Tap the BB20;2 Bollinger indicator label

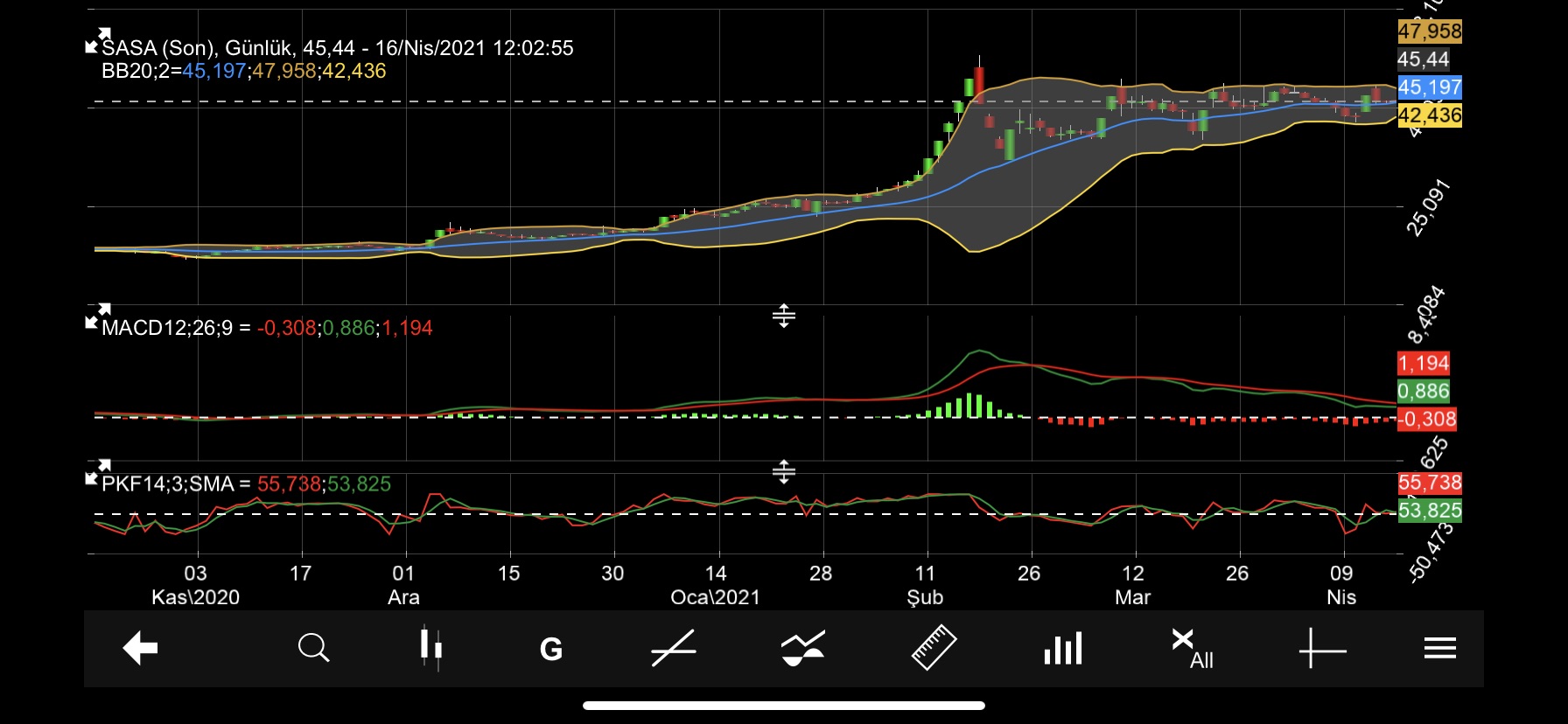tap(140, 71)
